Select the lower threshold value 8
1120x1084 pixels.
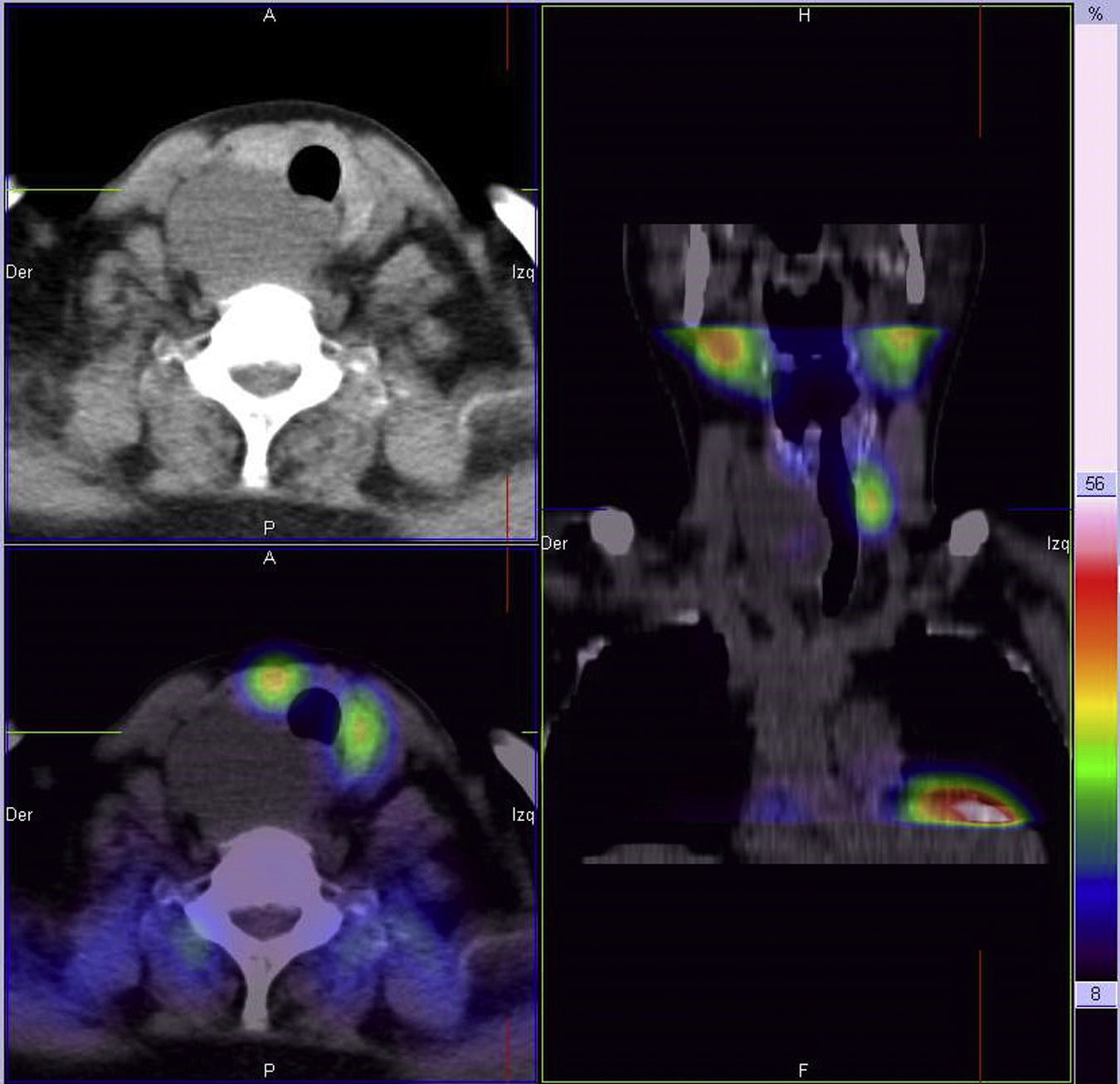point(1095,994)
